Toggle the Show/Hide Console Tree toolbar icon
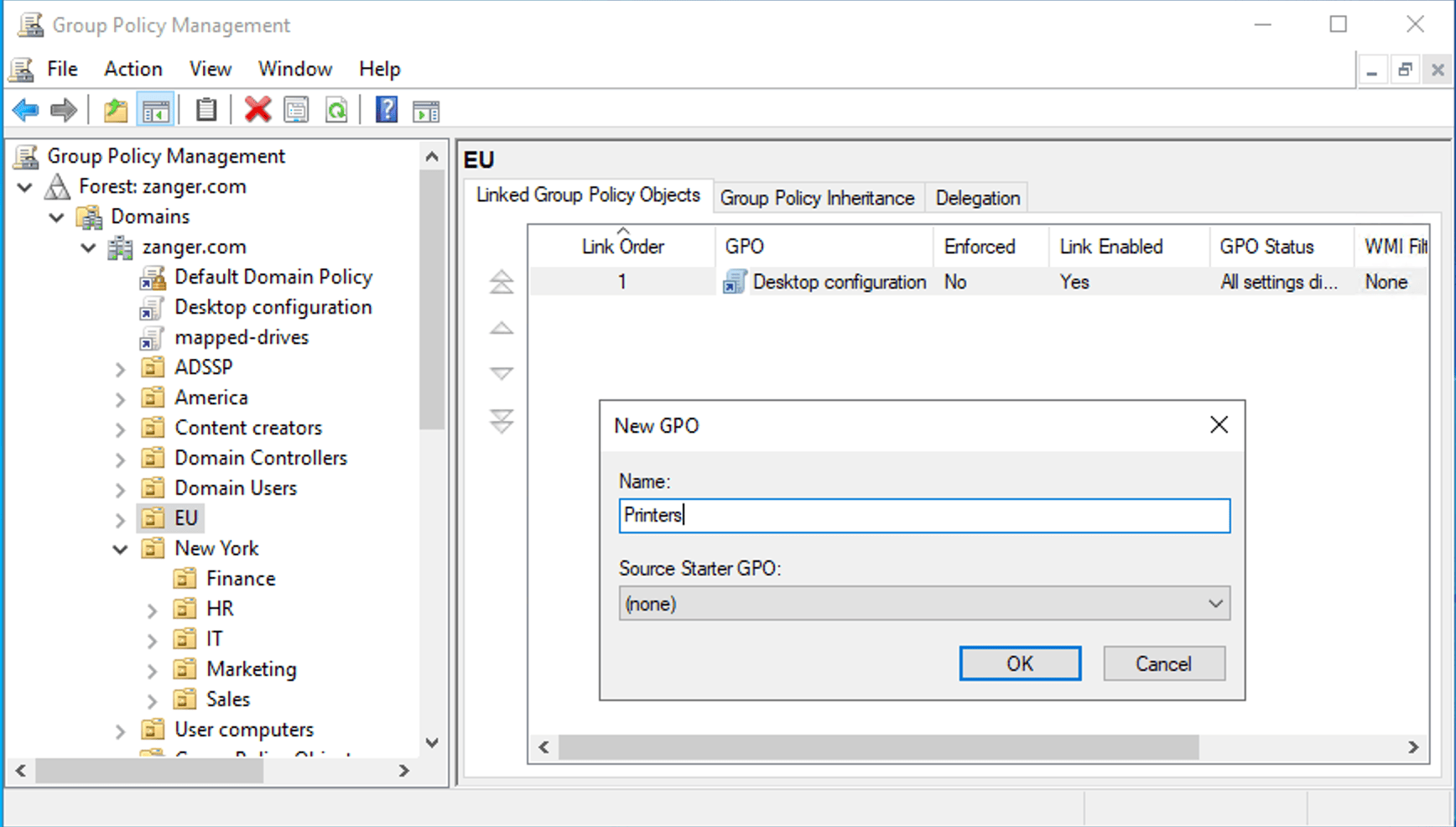Image resolution: width=1456 pixels, height=827 pixels. (x=155, y=110)
